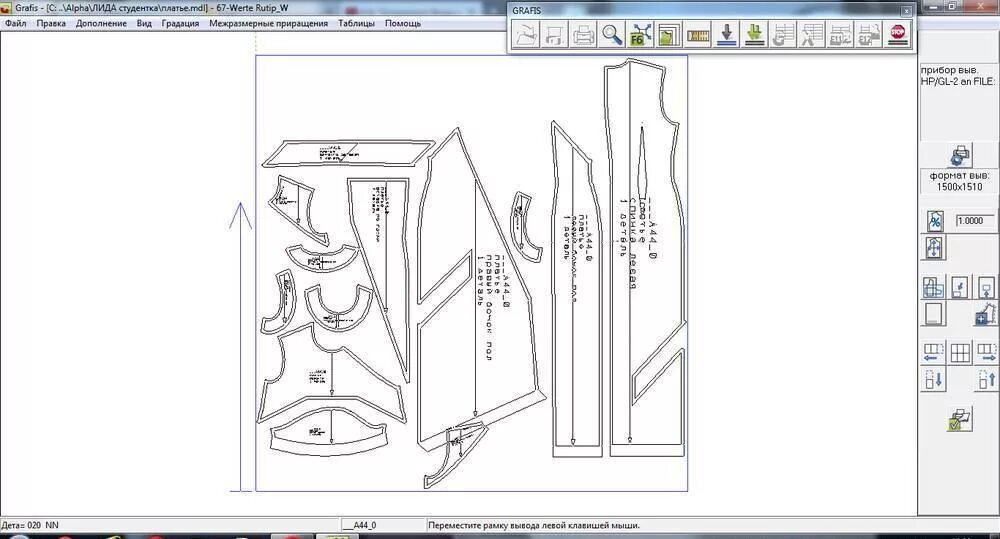Click the green checkmark confirm output icon
Image resolution: width=1000 pixels, height=539 pixels.
[960, 420]
